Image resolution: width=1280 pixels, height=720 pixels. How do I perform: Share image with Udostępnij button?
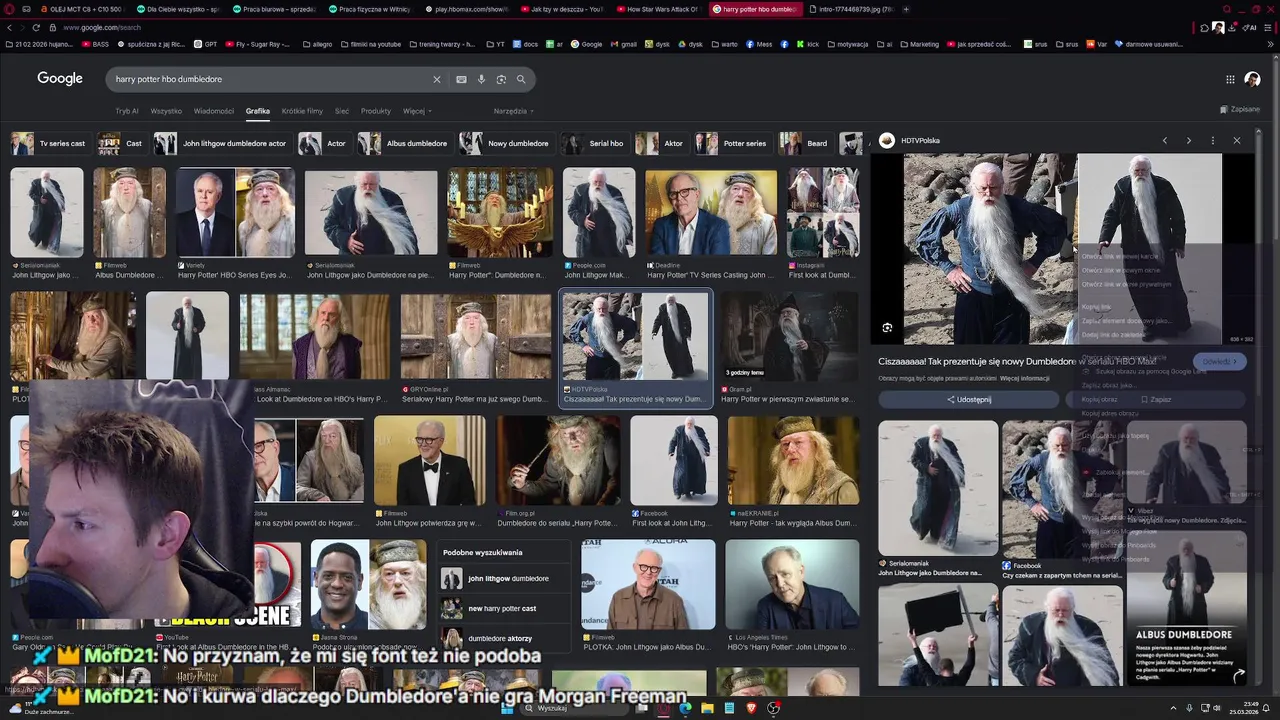[x=968, y=399]
